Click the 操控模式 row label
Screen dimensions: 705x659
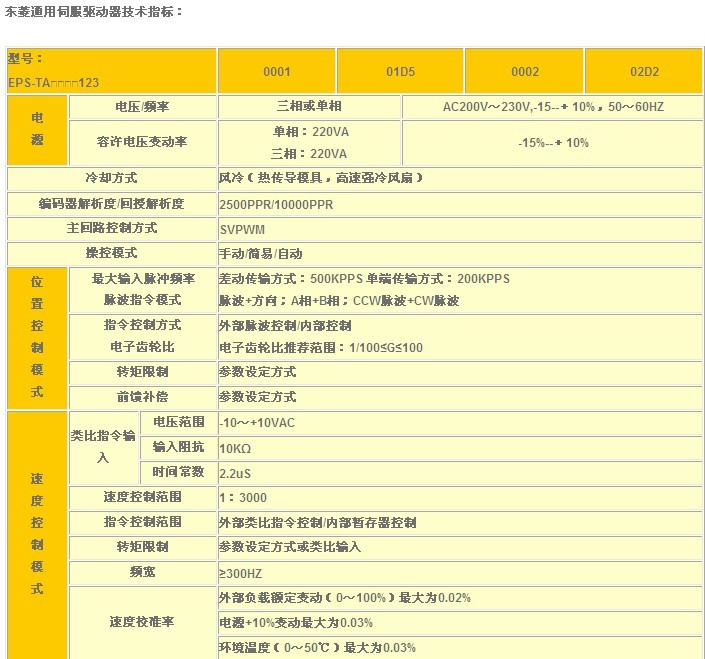pos(111,253)
